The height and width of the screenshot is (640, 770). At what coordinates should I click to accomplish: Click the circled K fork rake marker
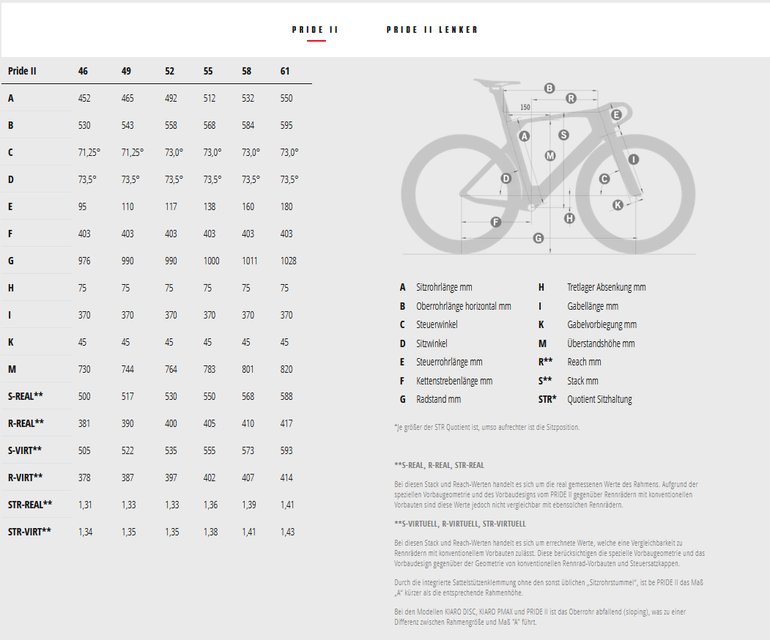click(x=618, y=205)
